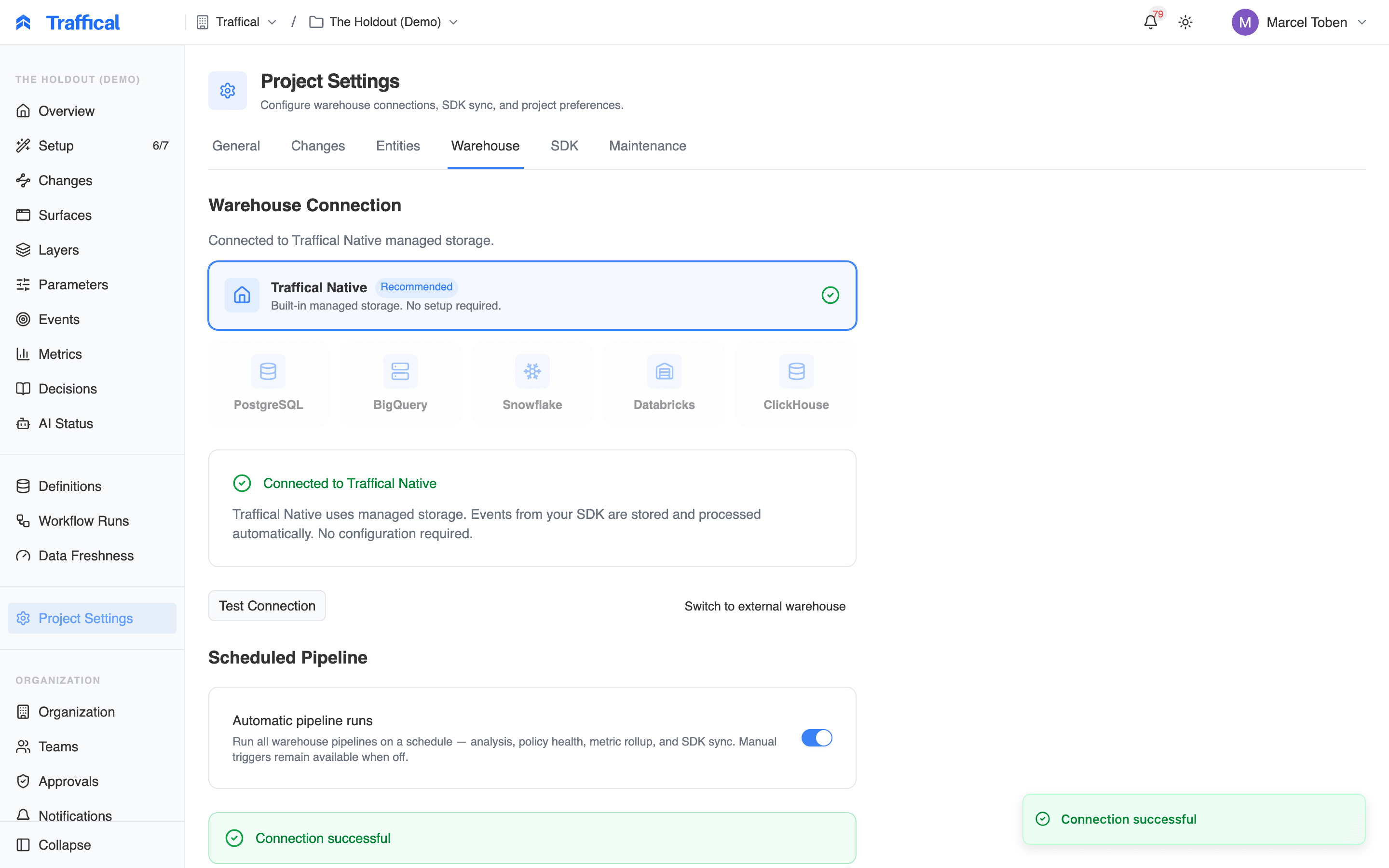1389x868 pixels.
Task: Select the Traffical Native storage option
Action: pos(532,296)
